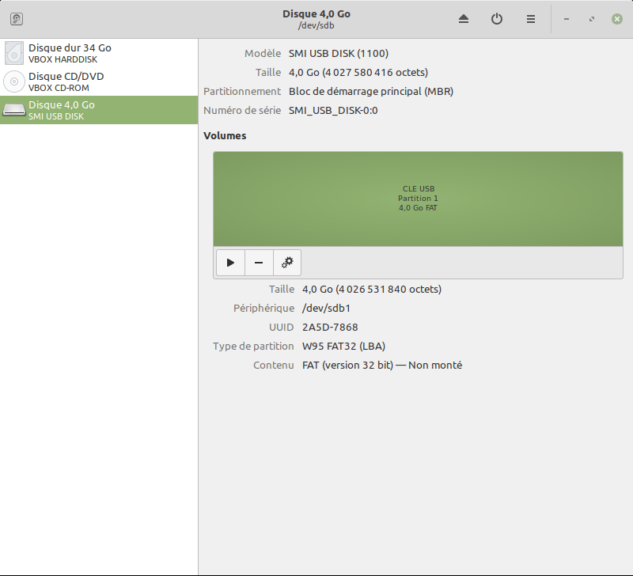633x576 pixels.
Task: Close the Disks window
Action: click(x=617, y=19)
